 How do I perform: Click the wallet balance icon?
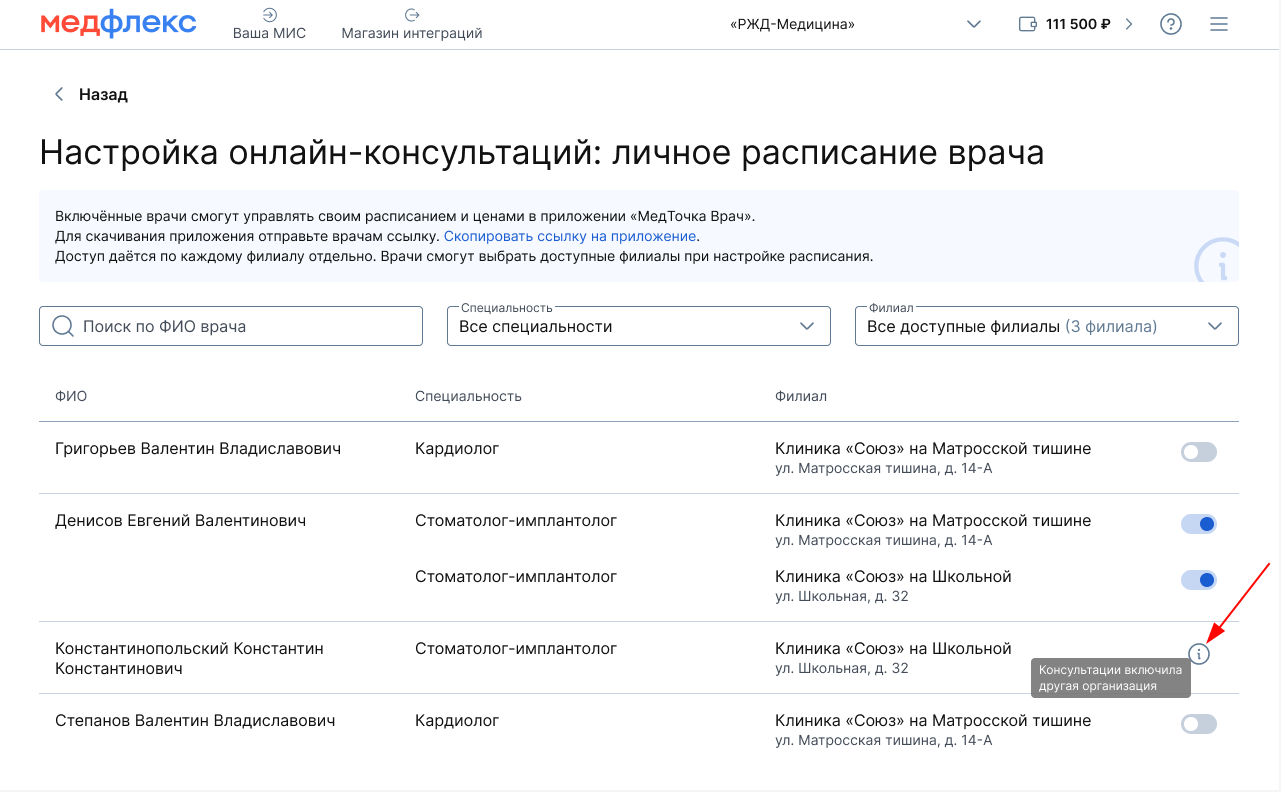tap(1027, 24)
